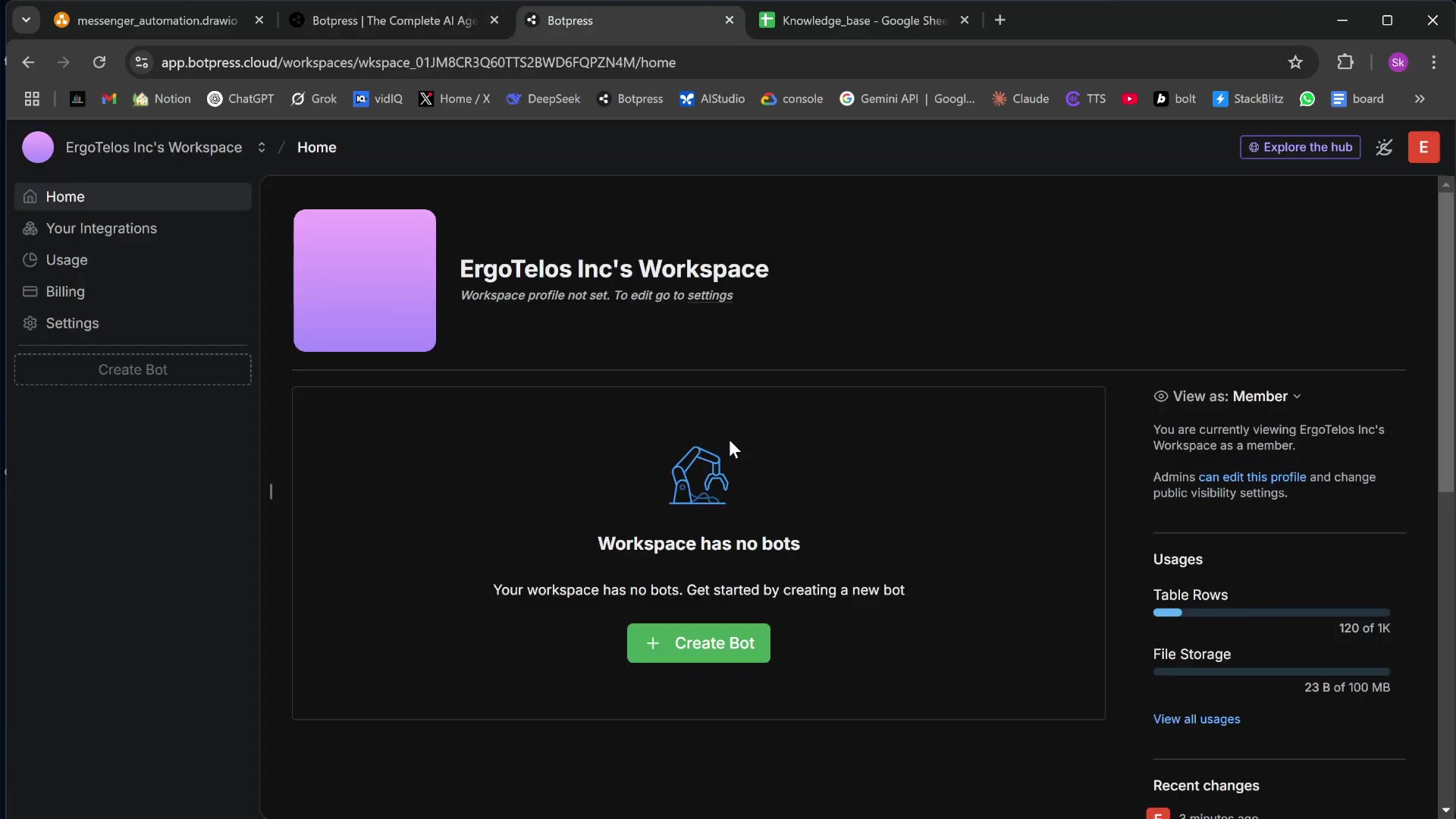This screenshot has height=819, width=1456.
Task: Click the purple workspace avatar in header
Action: tap(38, 147)
